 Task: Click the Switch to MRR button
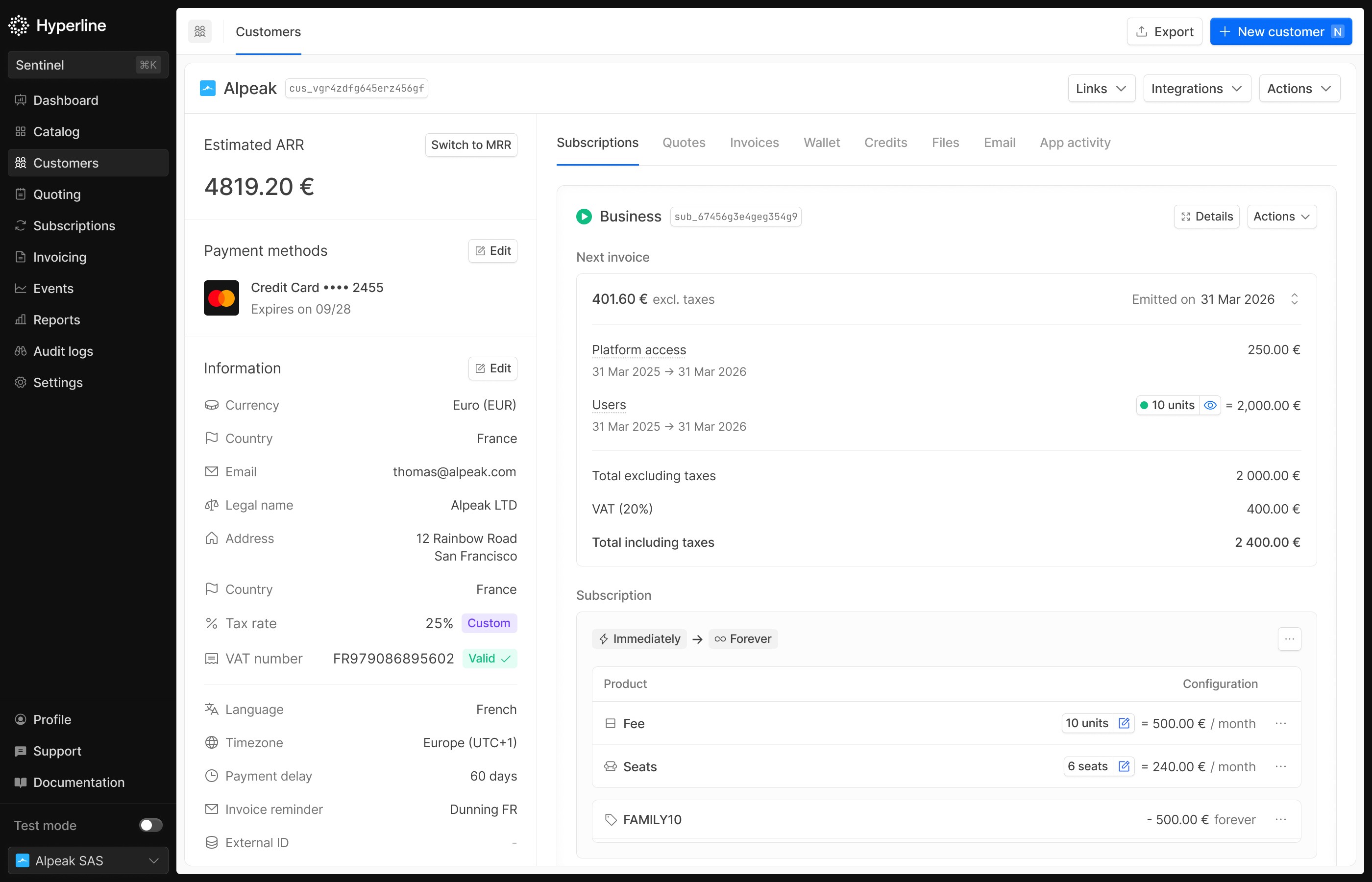pos(471,145)
